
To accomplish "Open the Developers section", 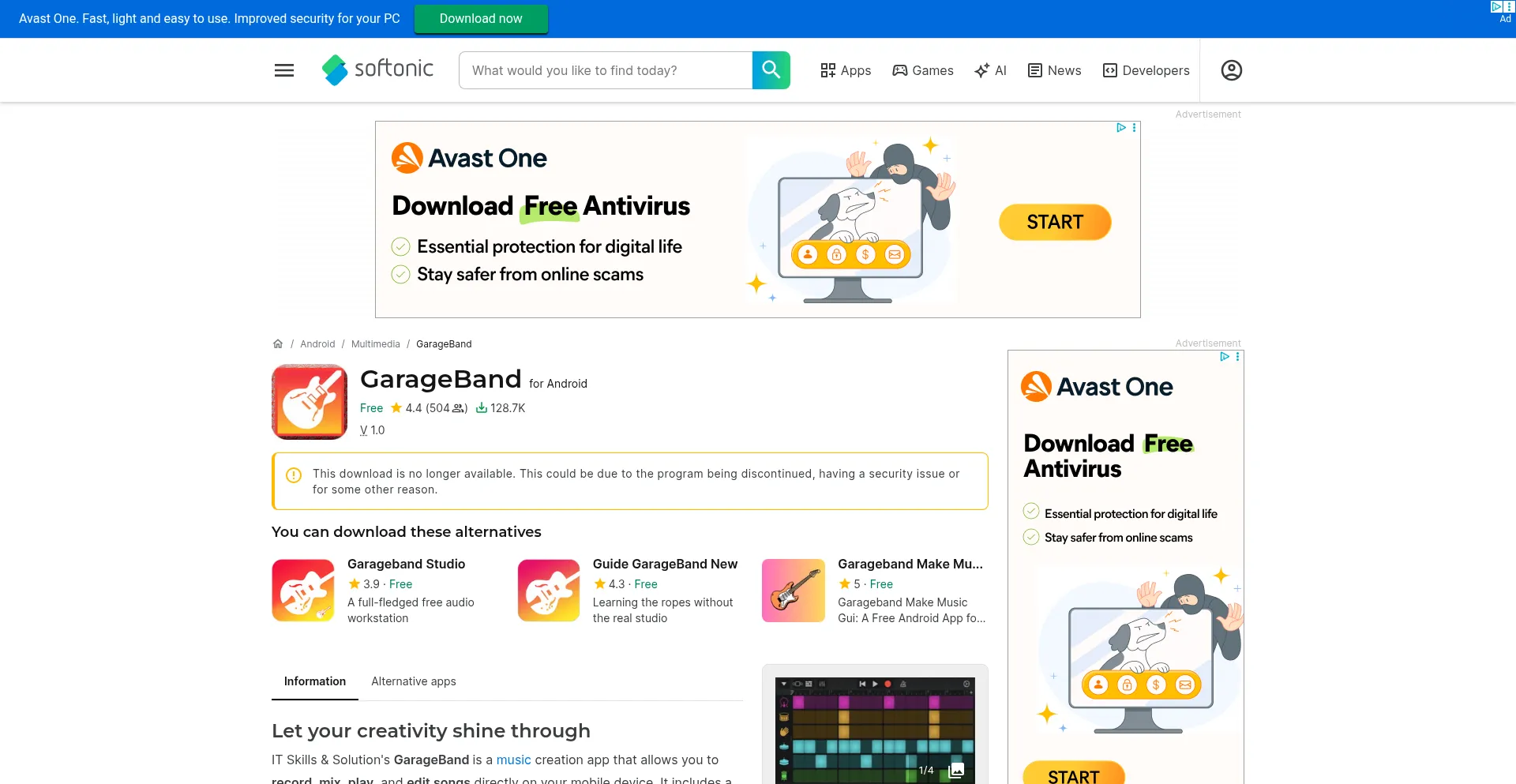I will tap(1146, 70).
